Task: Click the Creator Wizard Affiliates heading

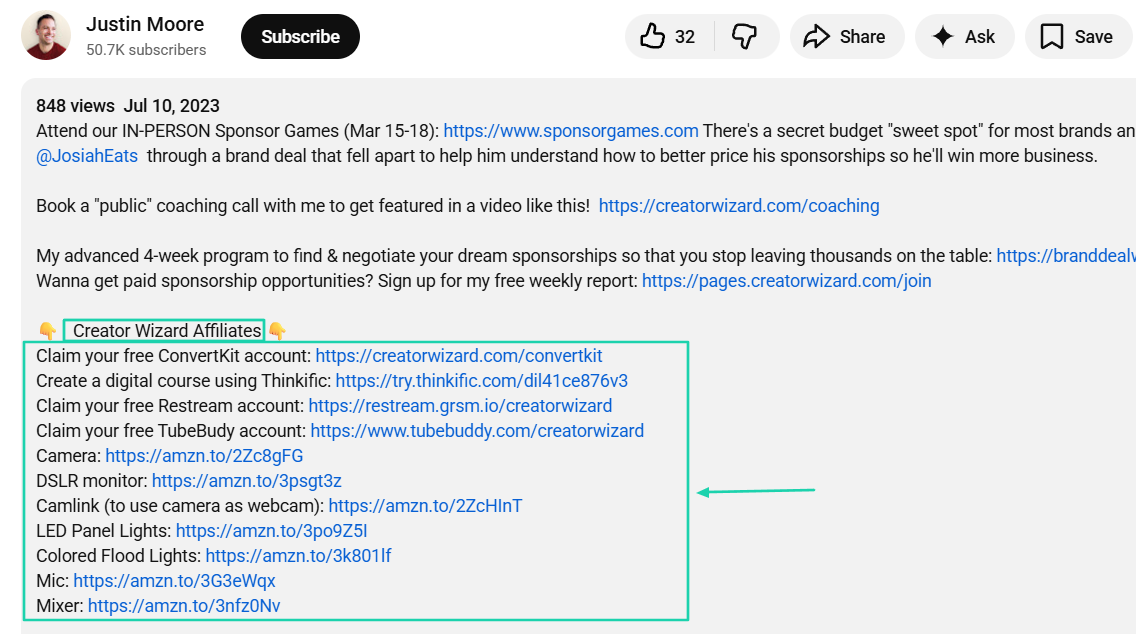Action: [x=167, y=330]
